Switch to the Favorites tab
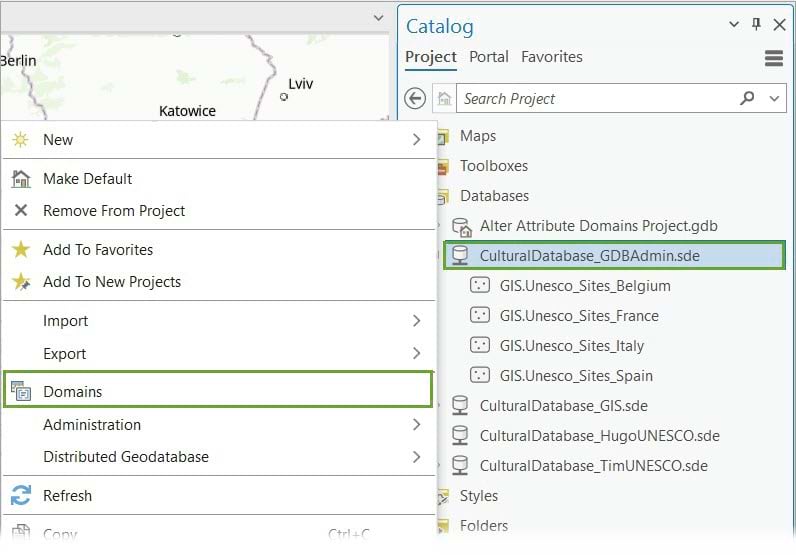796x555 pixels. click(x=552, y=57)
